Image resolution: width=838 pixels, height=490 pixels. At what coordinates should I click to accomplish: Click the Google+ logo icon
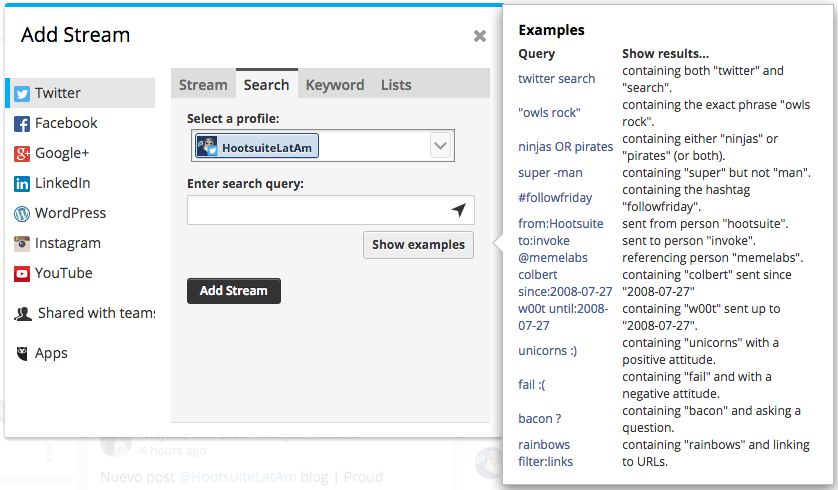22,154
